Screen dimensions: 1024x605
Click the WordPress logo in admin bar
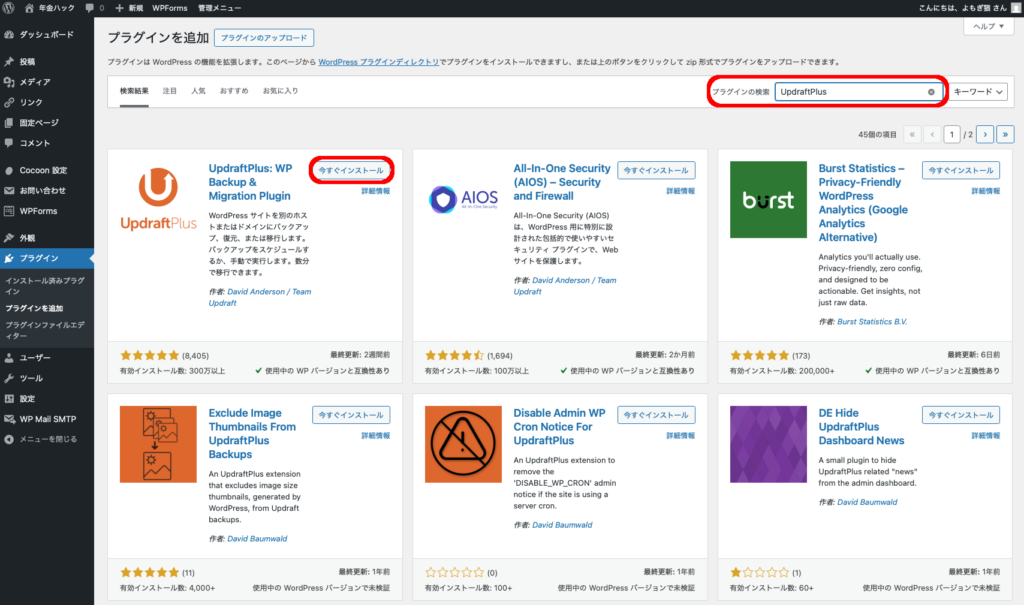[x=10, y=8]
